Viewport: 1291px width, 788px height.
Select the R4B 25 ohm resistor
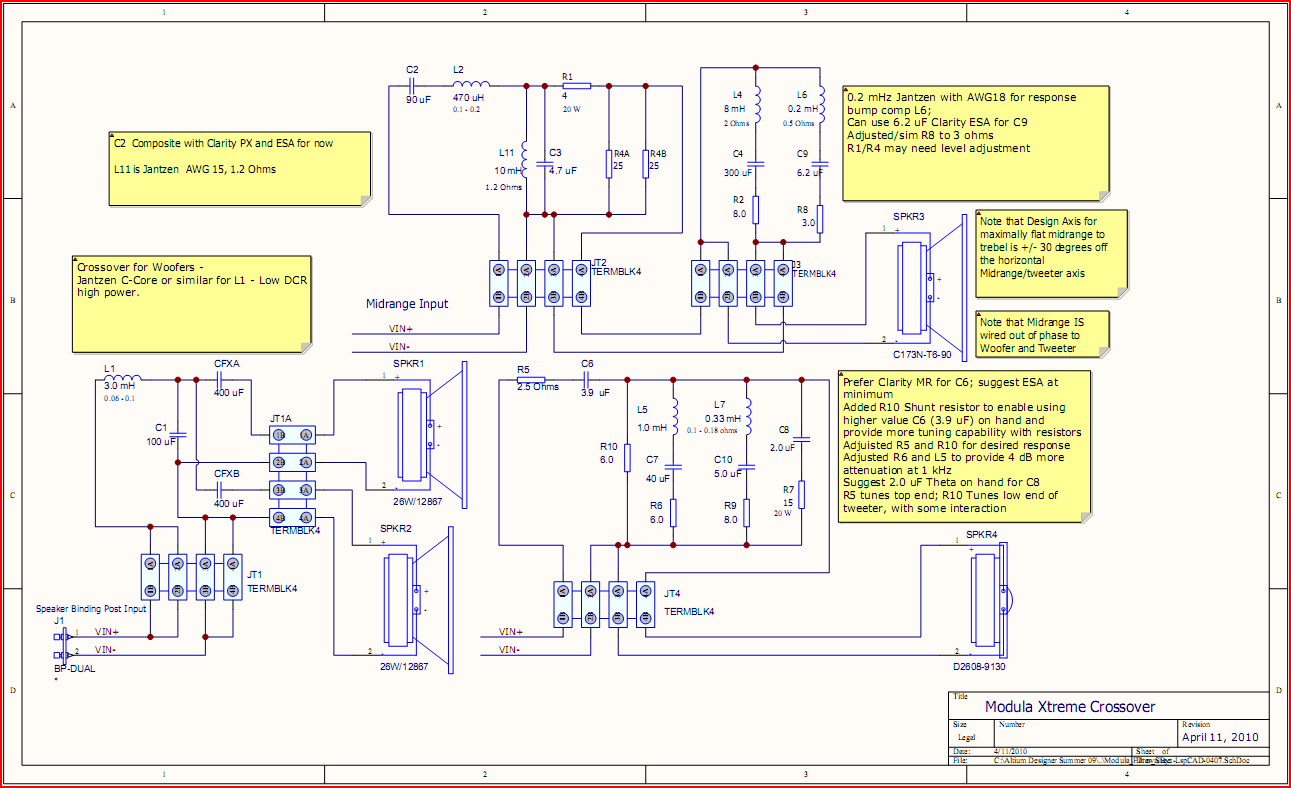coord(646,164)
